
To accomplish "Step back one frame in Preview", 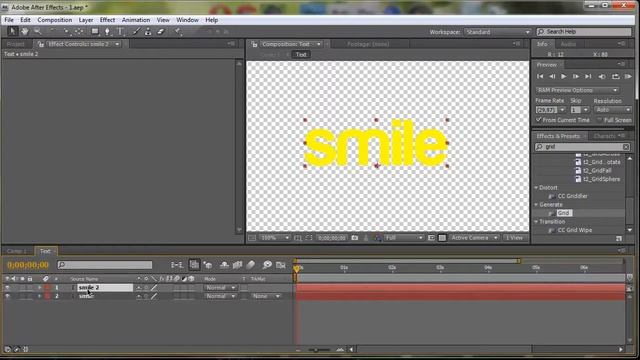I will tap(552, 76).
